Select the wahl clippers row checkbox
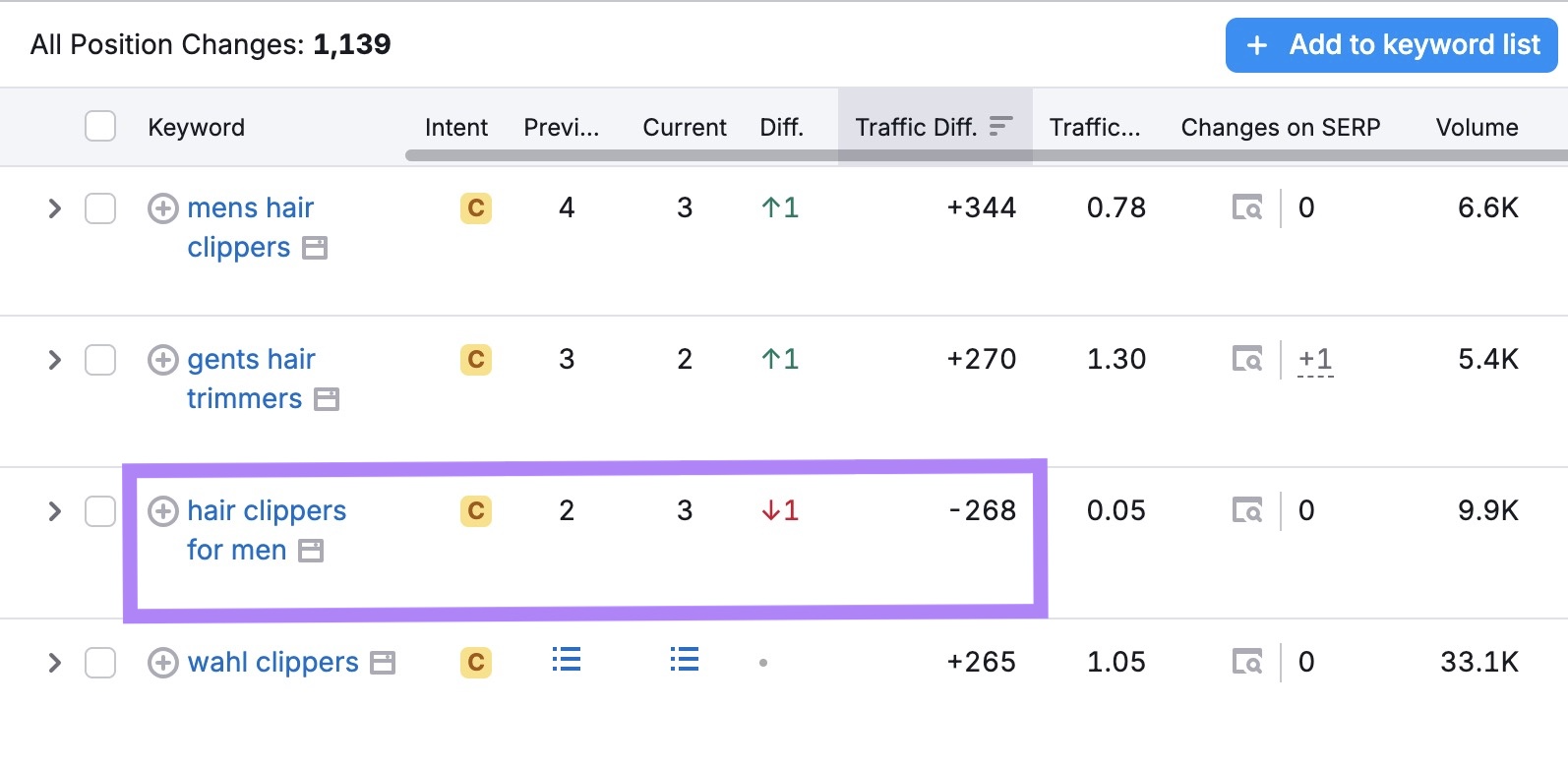Image resolution: width=1568 pixels, height=765 pixels. (x=100, y=663)
